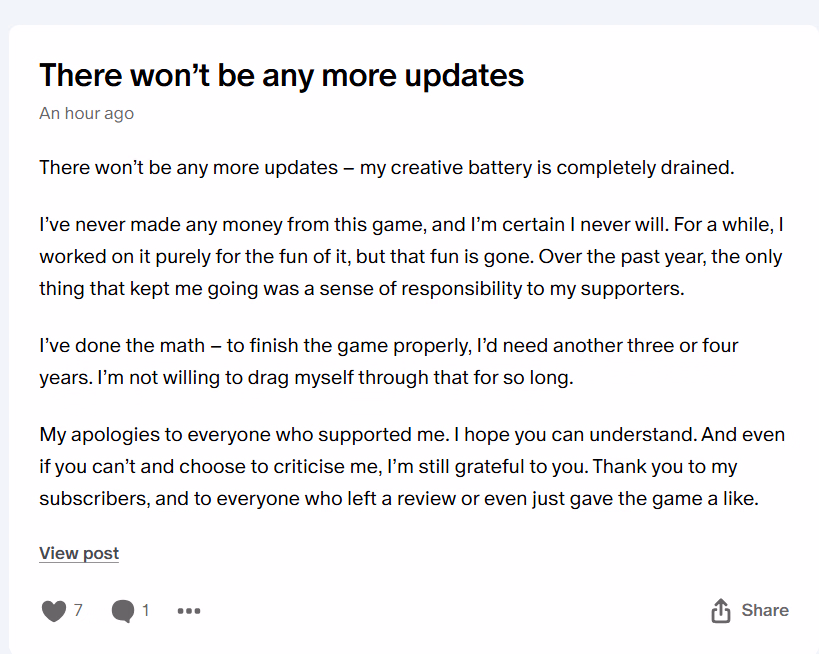
Task: Click the comment count number 1
Action: tap(146, 610)
